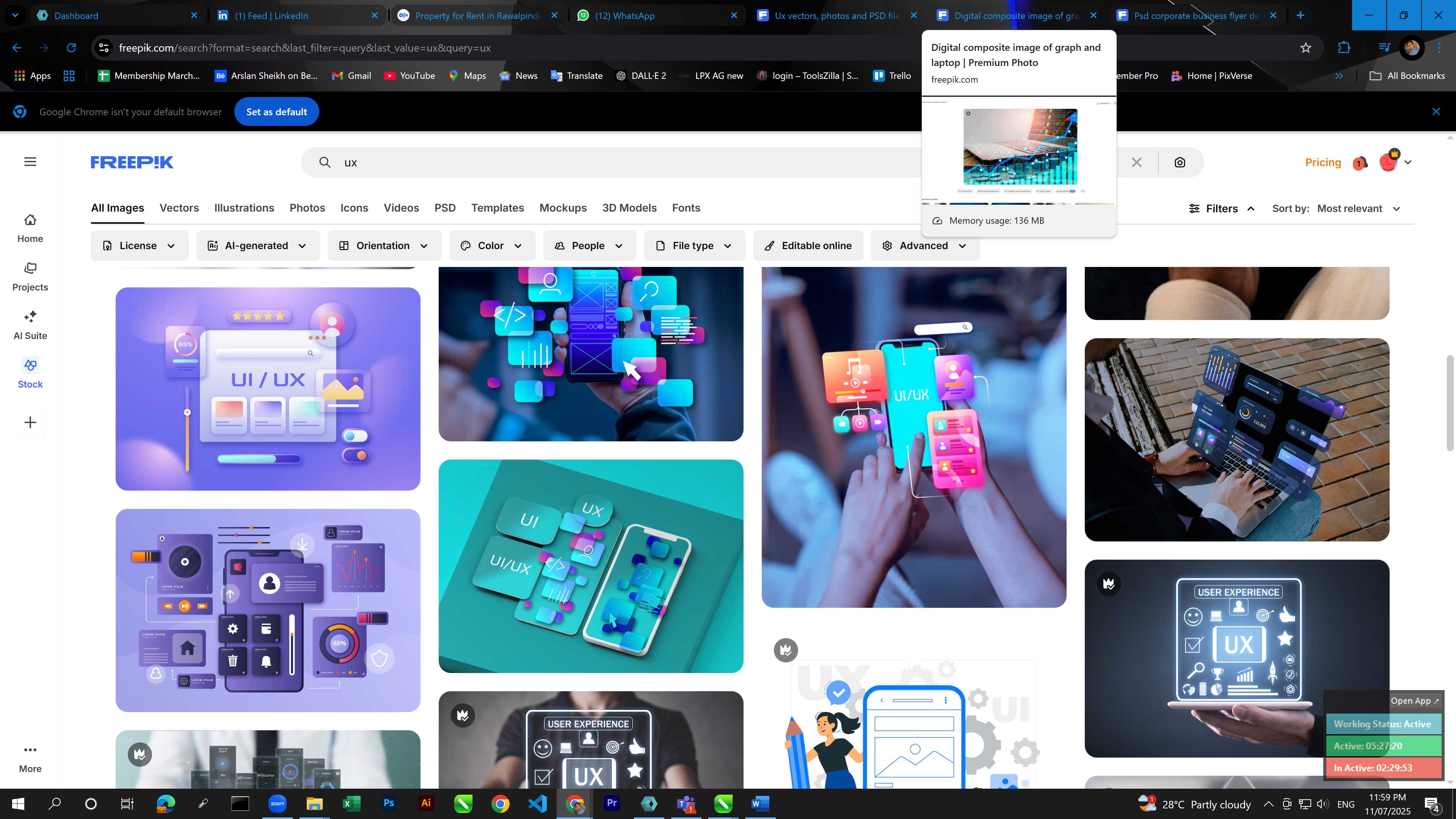
Task: Open Chrome three-dot menu
Action: (1439, 48)
